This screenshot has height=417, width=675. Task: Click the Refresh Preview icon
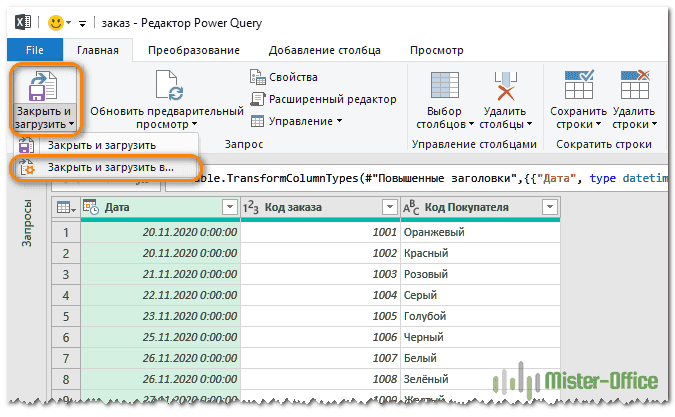[166, 86]
